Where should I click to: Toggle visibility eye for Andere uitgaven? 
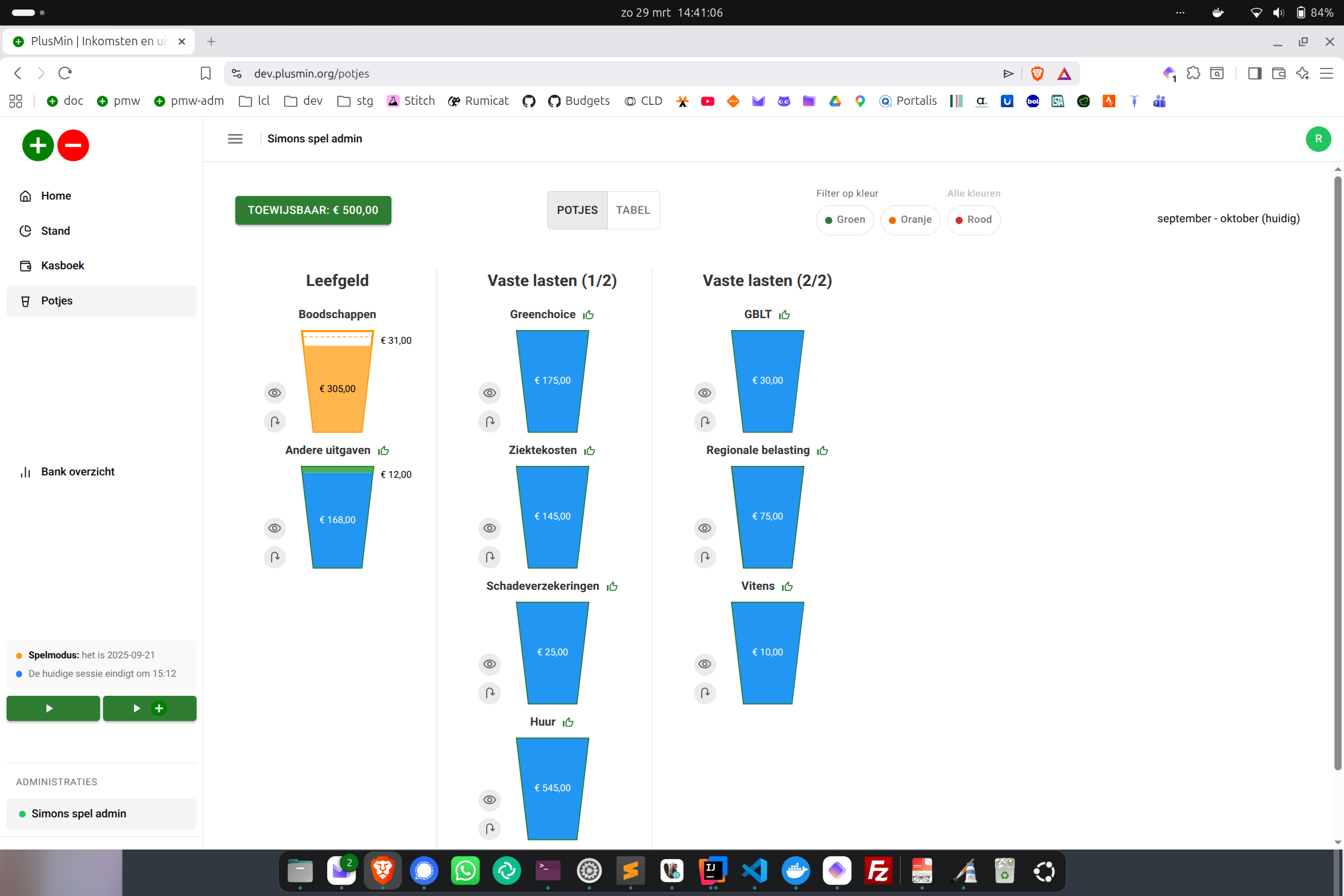pyautogui.click(x=275, y=528)
